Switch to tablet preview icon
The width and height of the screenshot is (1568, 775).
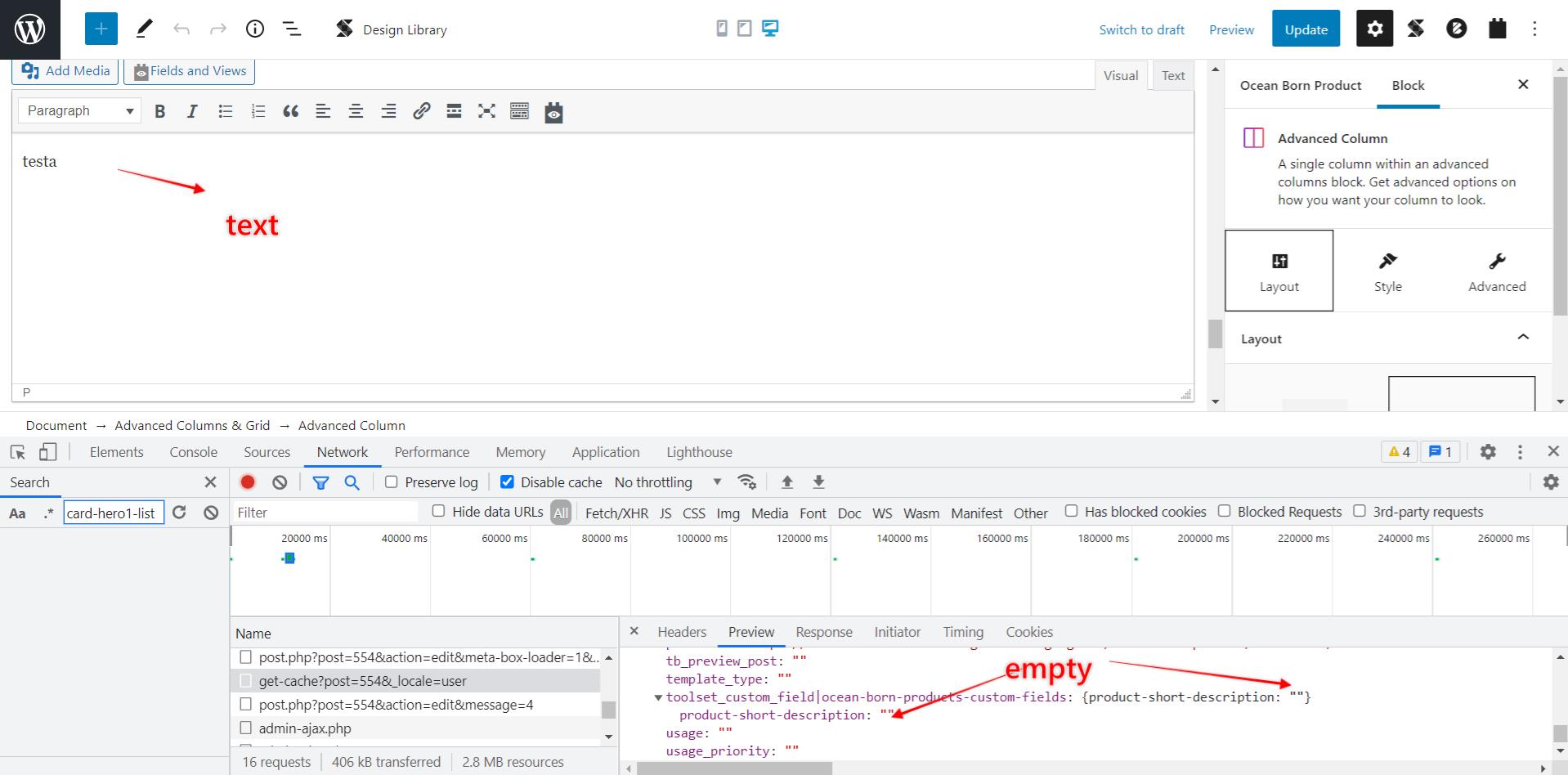pyautogui.click(x=745, y=29)
